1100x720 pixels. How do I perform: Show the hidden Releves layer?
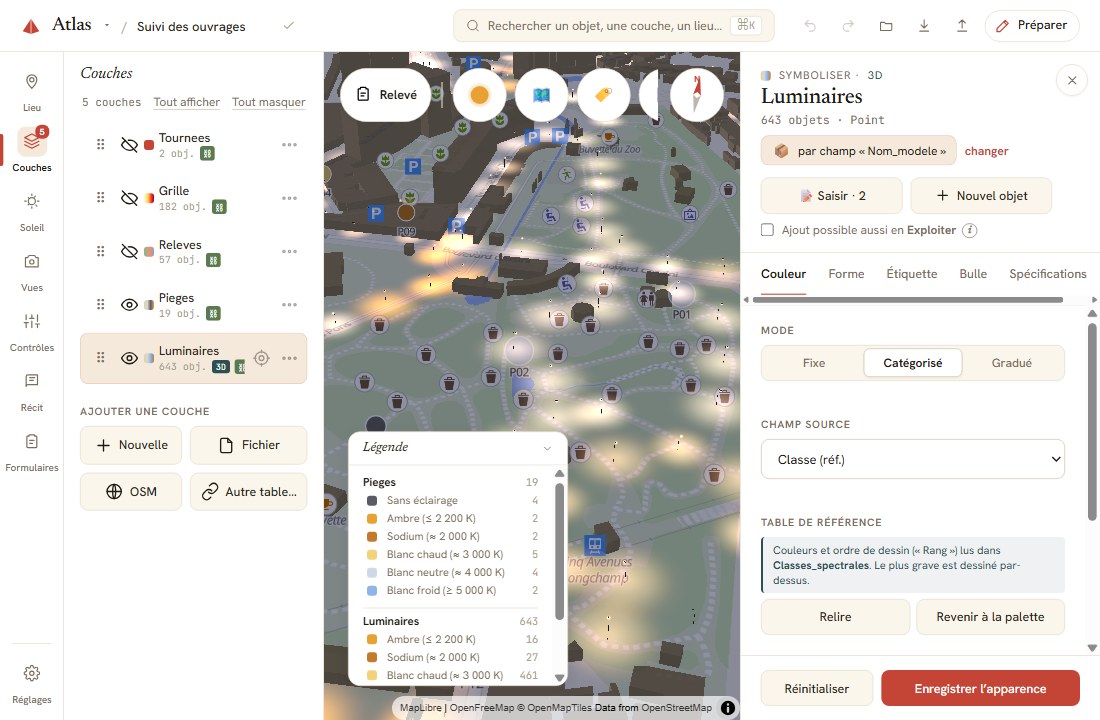pyautogui.click(x=129, y=251)
